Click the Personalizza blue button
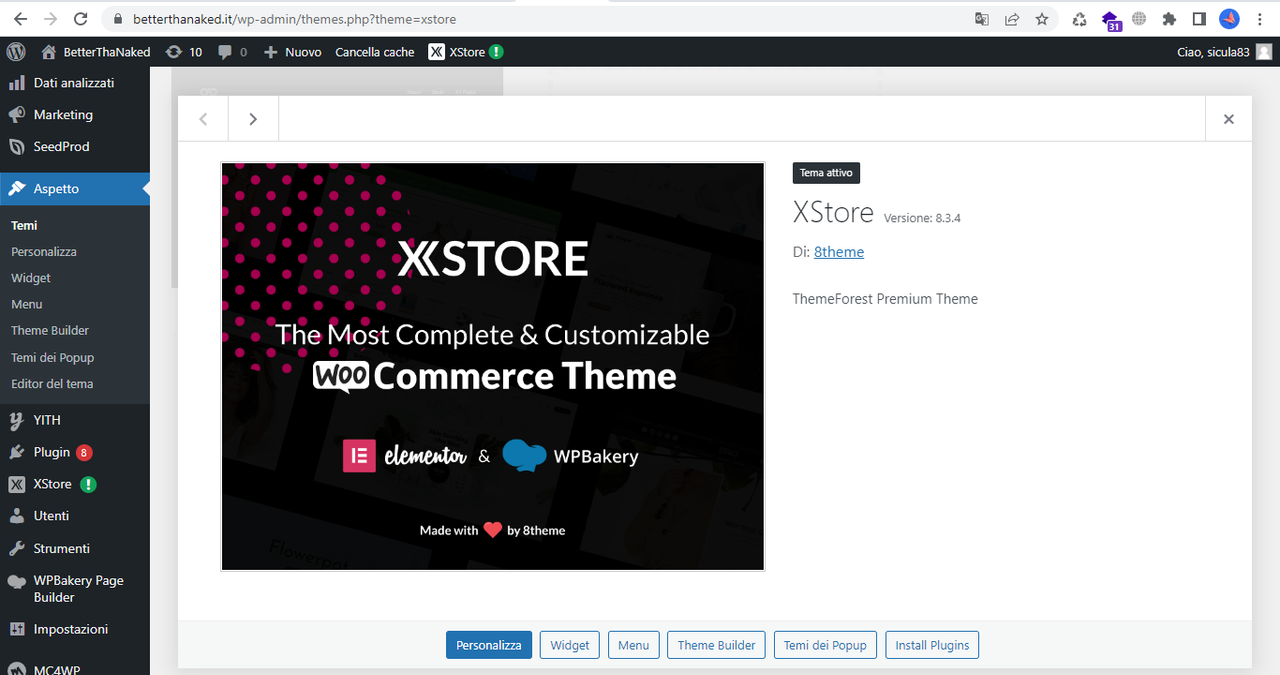 (489, 645)
